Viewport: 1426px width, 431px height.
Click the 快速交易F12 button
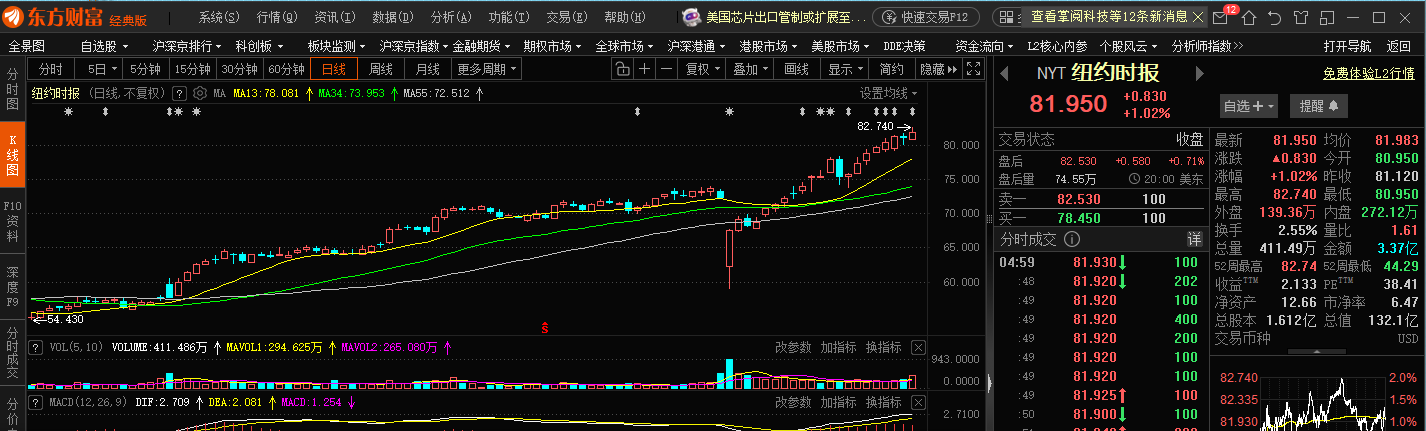(x=925, y=17)
